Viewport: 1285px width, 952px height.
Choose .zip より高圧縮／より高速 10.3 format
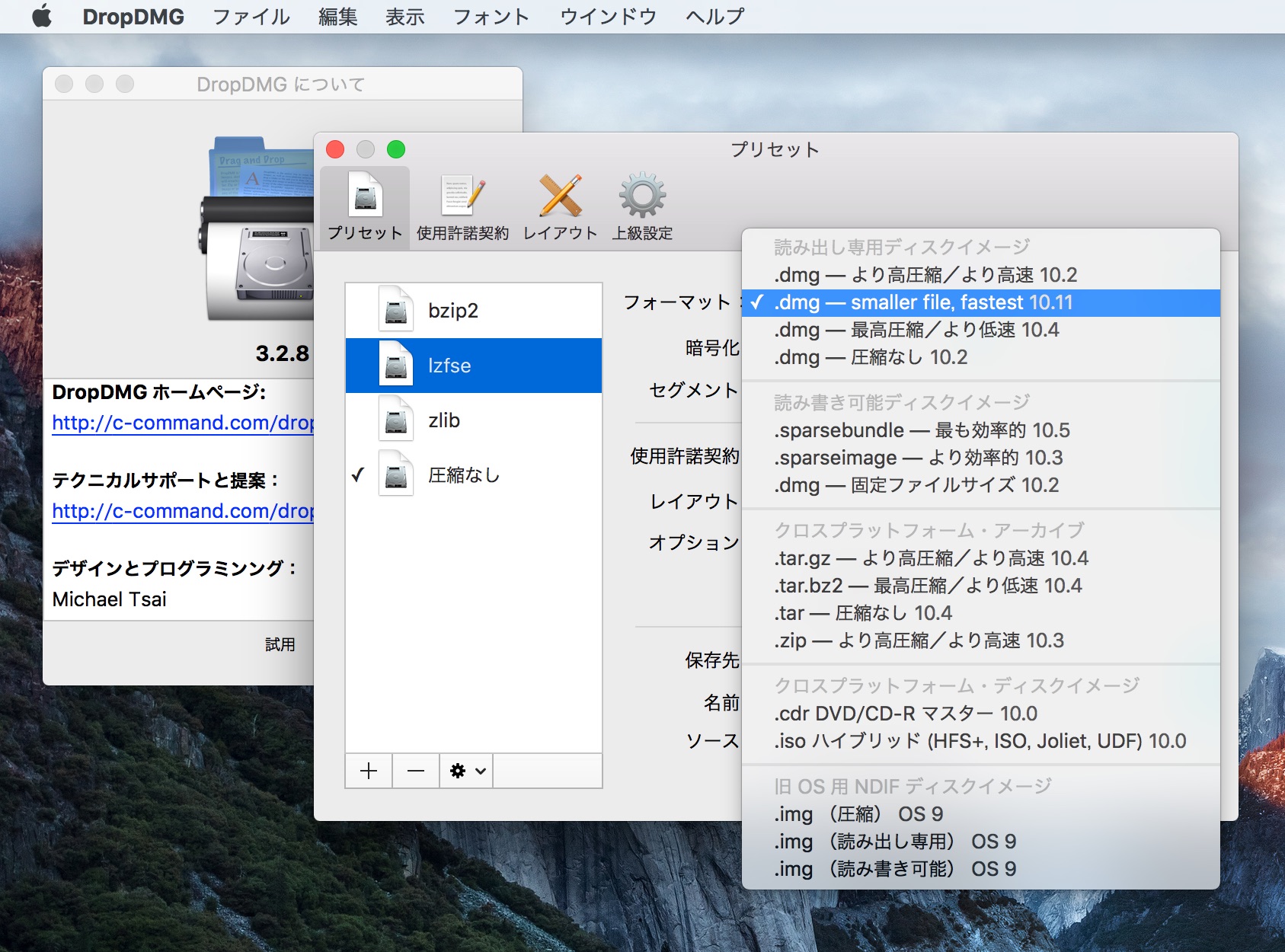[981, 641]
